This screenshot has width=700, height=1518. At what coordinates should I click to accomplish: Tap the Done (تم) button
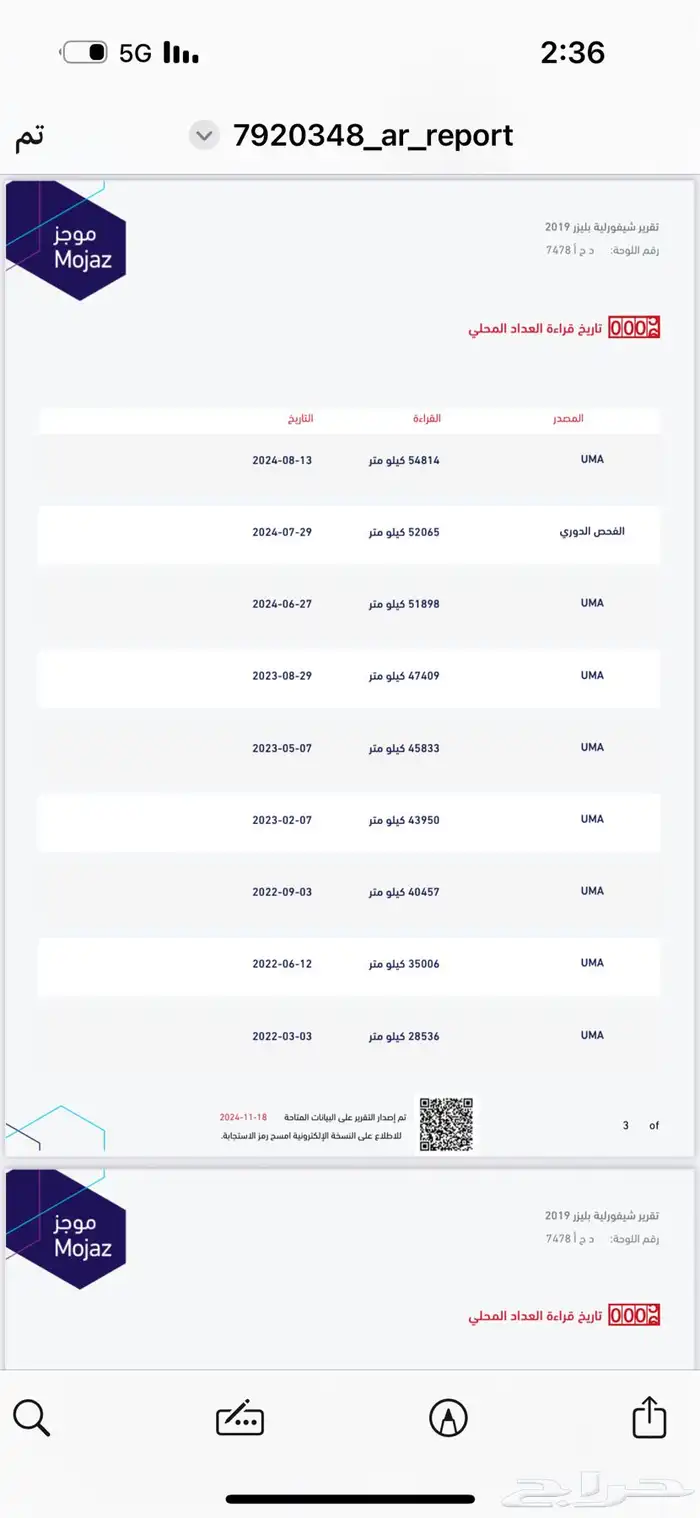(29, 136)
